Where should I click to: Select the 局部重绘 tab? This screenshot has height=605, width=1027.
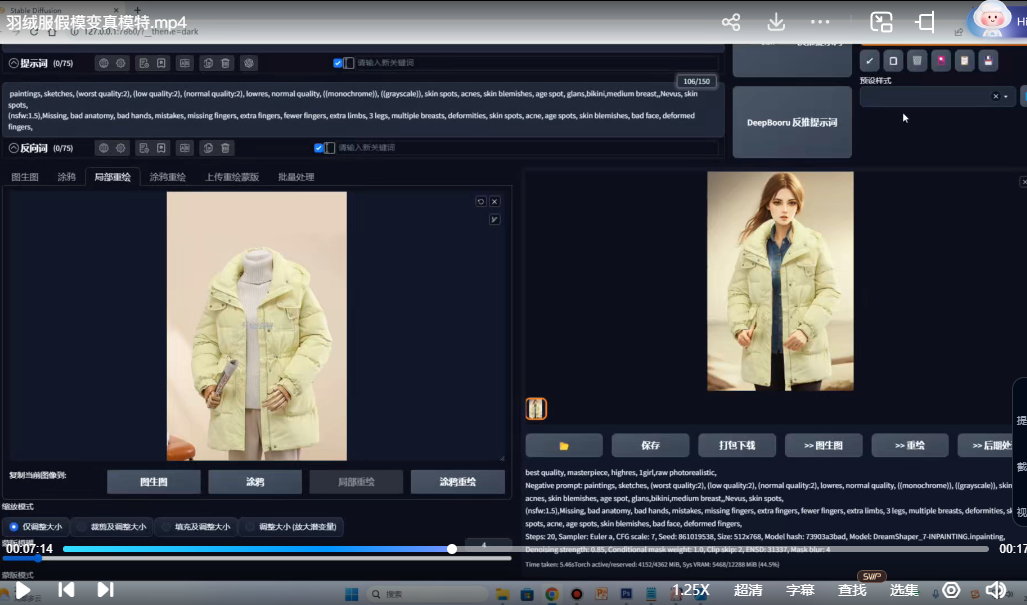(113, 177)
